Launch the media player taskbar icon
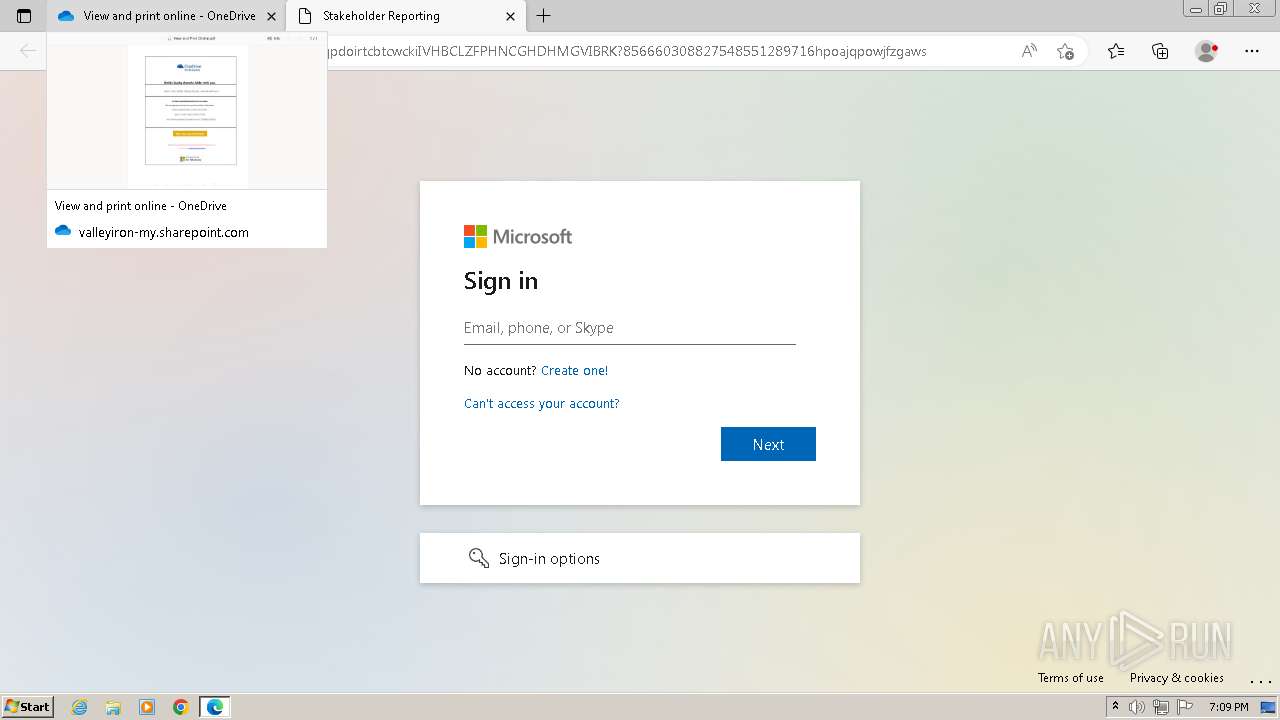 tap(147, 707)
